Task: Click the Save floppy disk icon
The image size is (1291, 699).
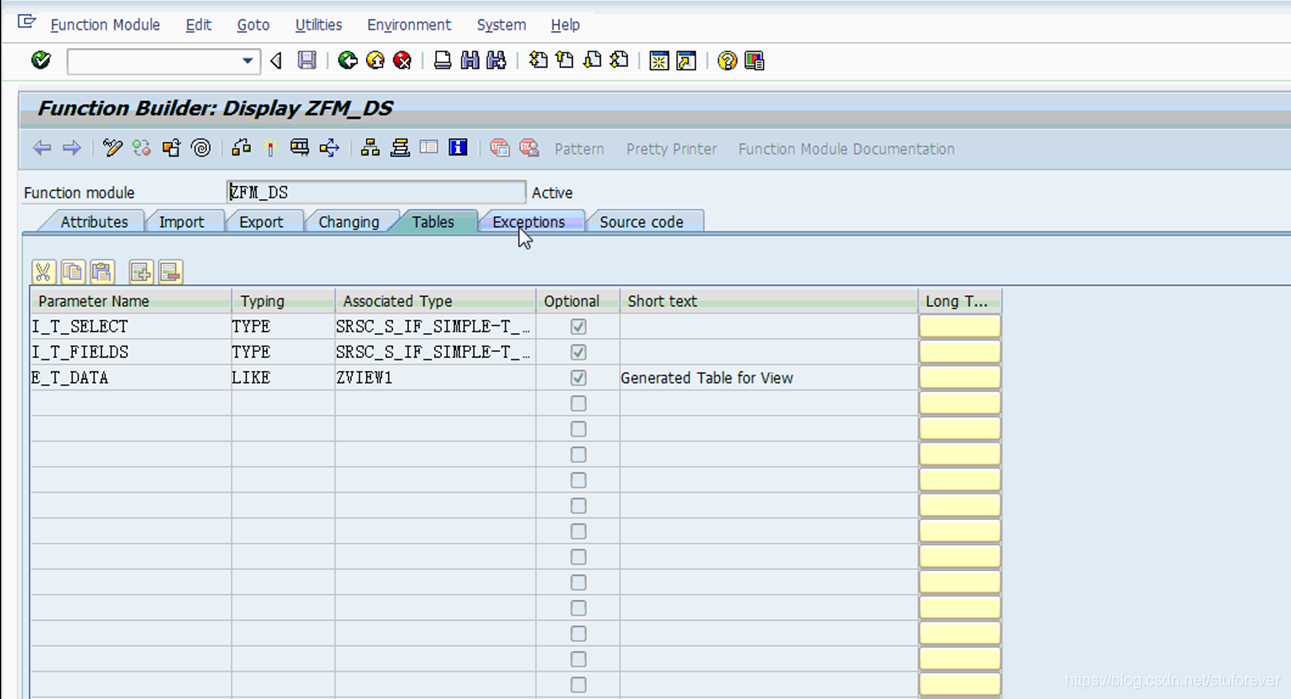Action: (307, 61)
